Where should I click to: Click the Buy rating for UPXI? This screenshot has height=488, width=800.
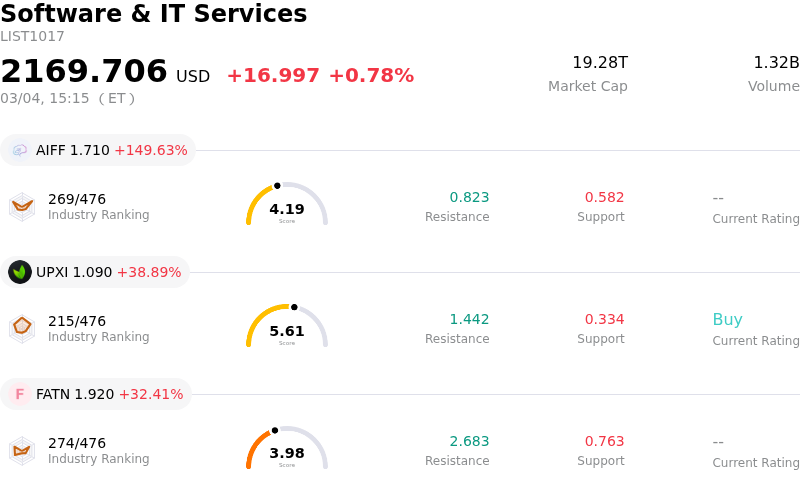pos(727,320)
